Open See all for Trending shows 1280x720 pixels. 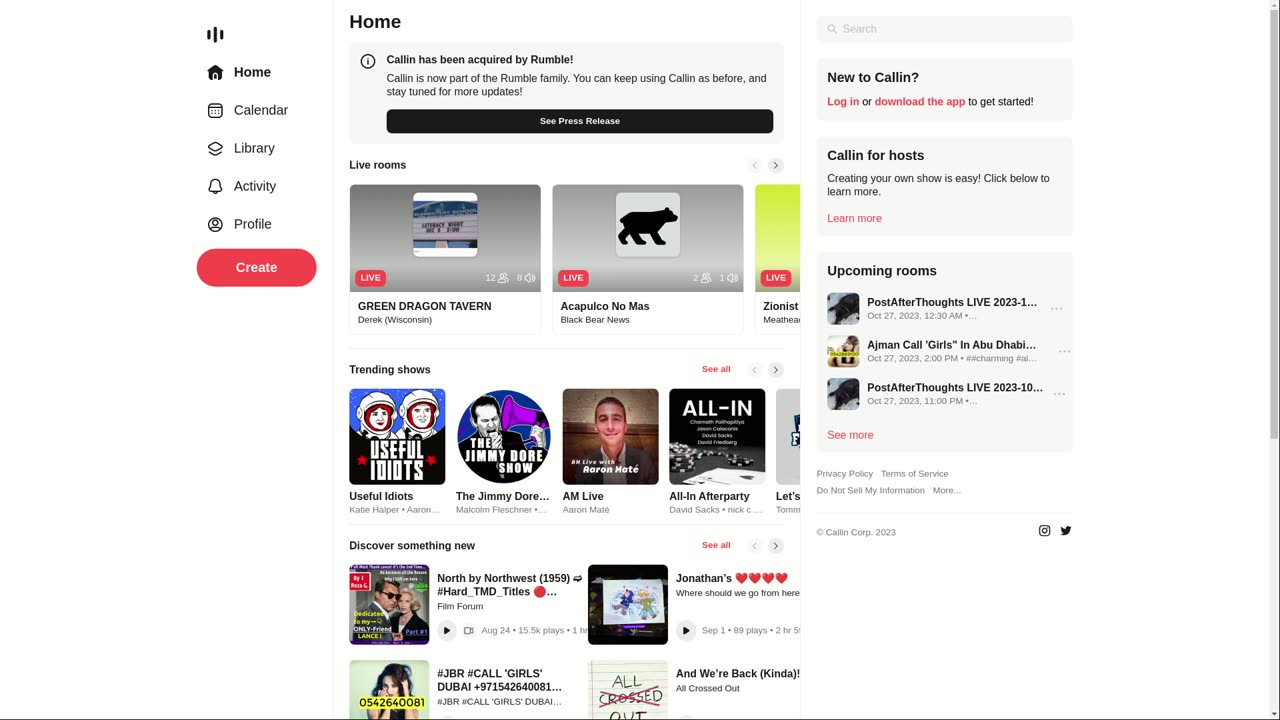pos(716,369)
